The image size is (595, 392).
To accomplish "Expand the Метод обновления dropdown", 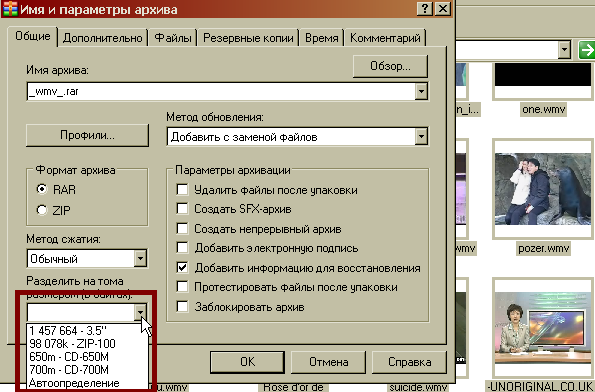I will [x=421, y=137].
